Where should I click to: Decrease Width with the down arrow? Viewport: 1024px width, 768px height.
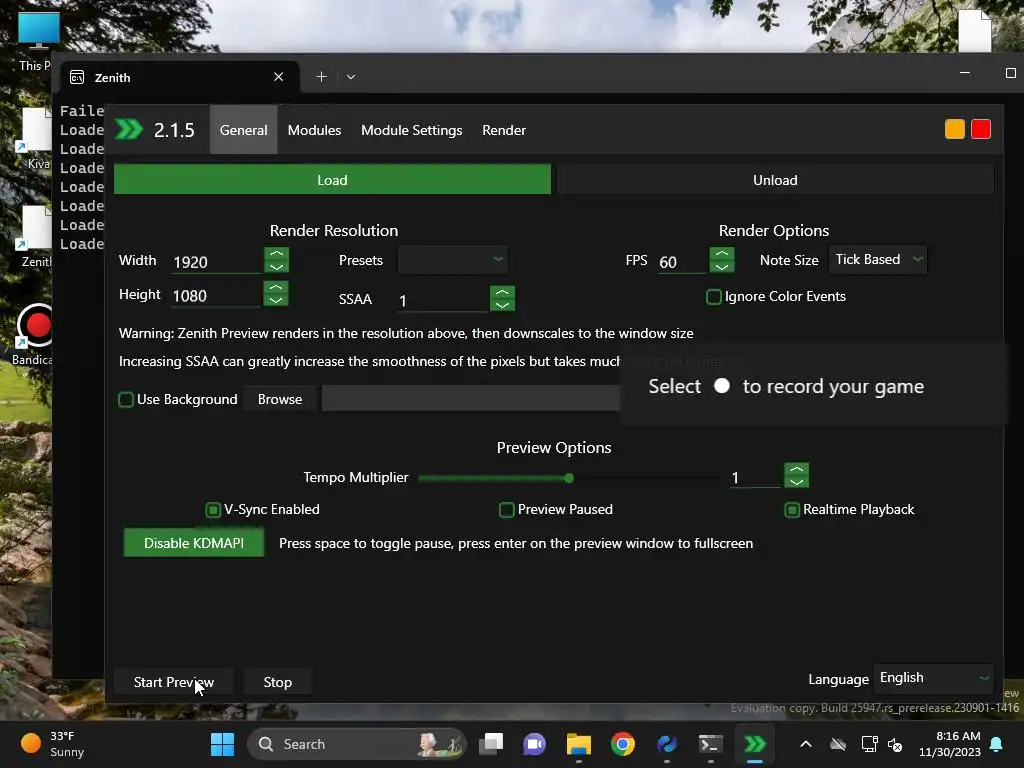click(x=276, y=266)
